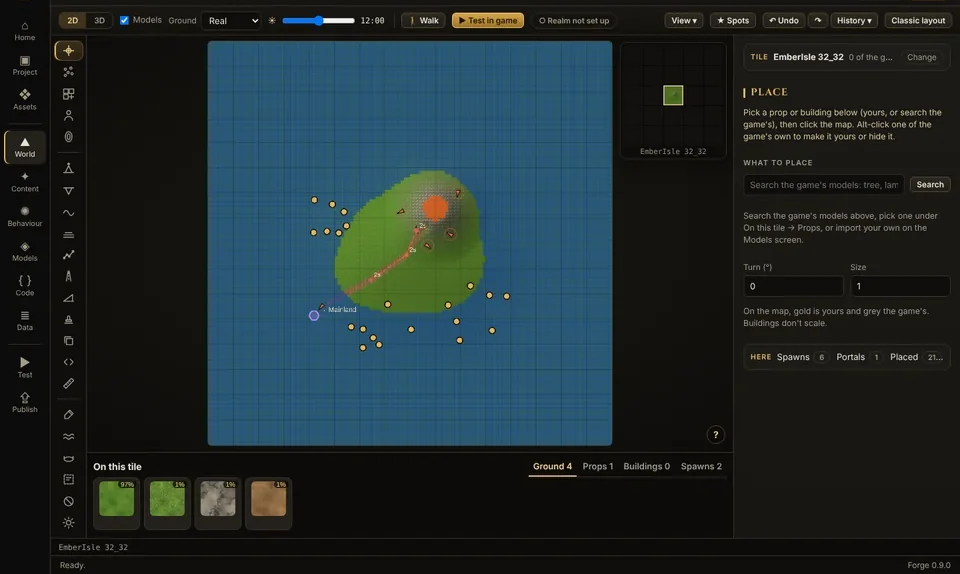
Task: Click the Undo button
Action: (784, 20)
